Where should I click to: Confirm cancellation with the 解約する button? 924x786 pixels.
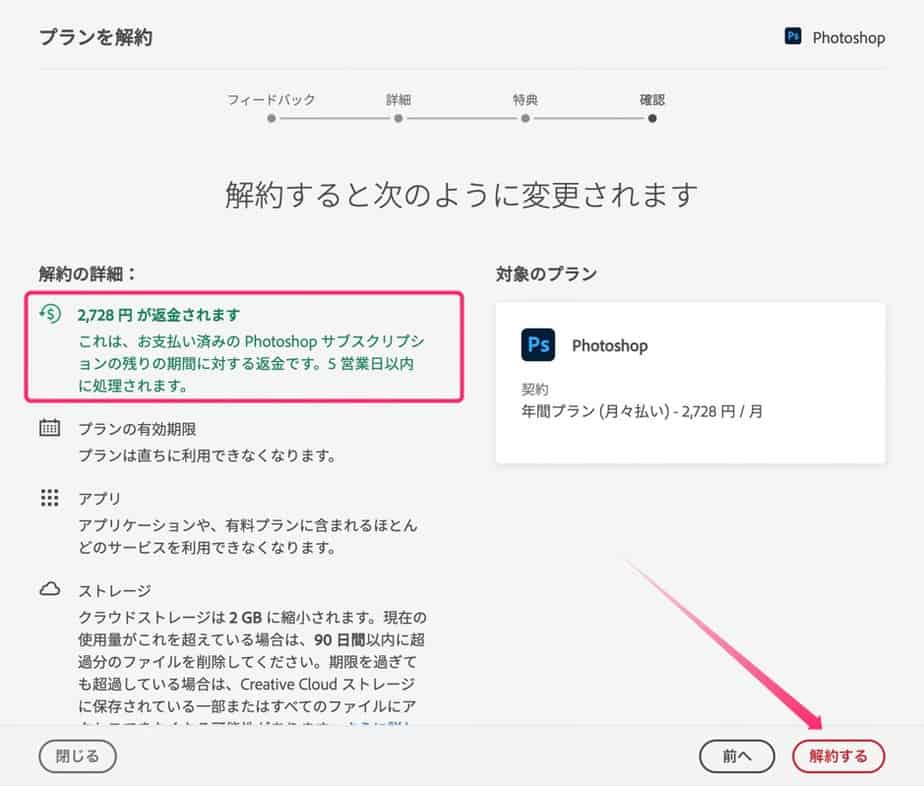point(838,756)
